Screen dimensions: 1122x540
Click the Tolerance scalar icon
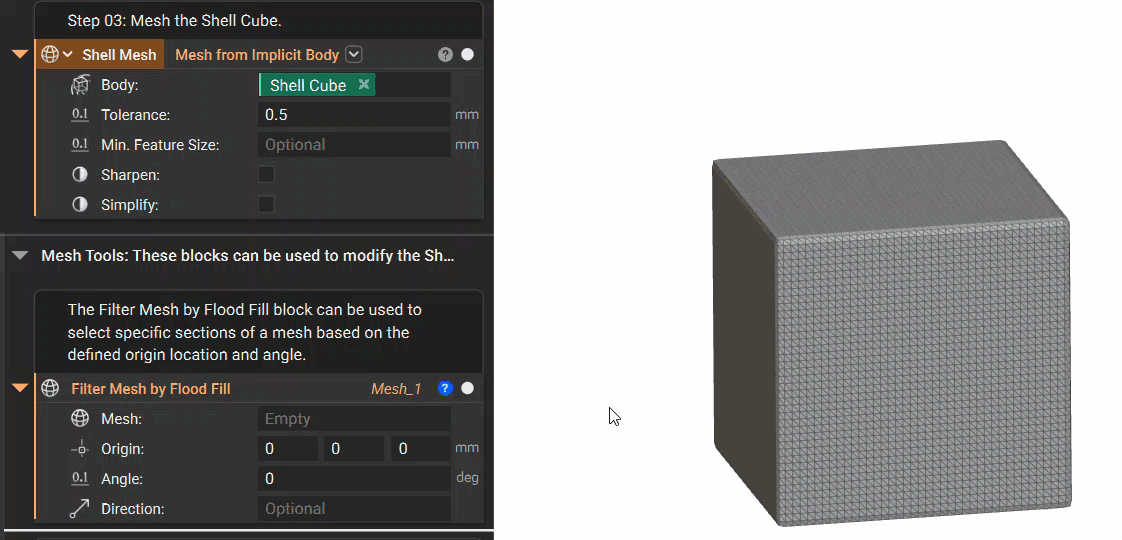[80, 114]
